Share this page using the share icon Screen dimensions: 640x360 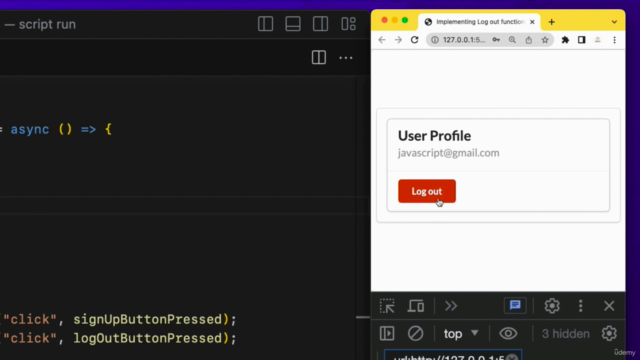pos(529,40)
